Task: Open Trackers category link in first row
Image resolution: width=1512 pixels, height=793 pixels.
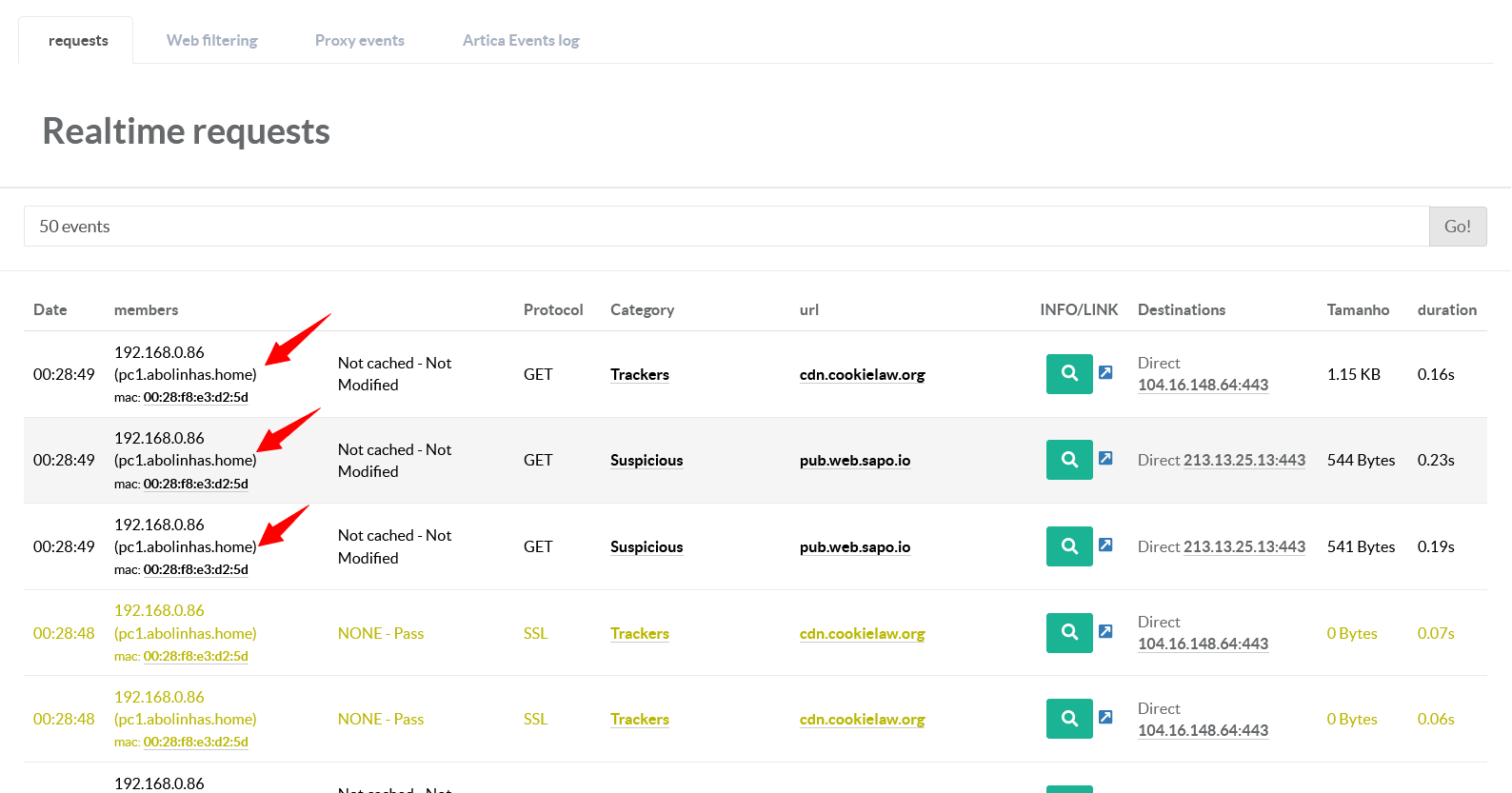Action: [x=639, y=375]
